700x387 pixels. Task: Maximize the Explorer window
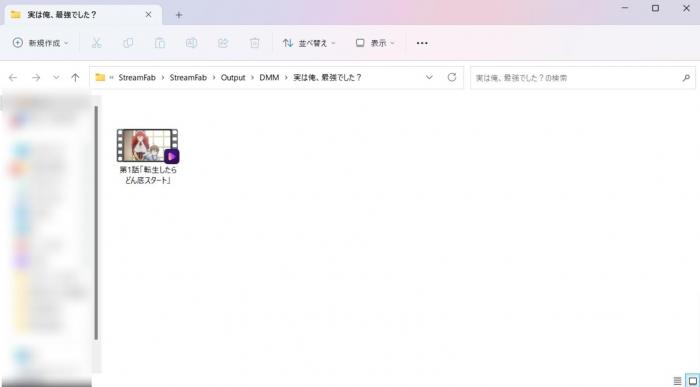click(655, 8)
